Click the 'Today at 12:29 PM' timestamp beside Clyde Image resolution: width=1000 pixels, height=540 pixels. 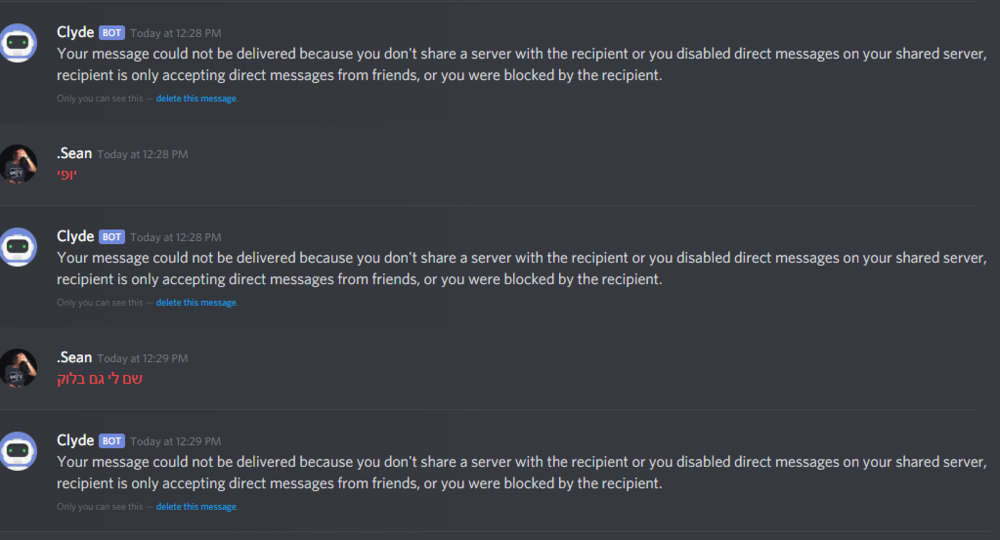175,441
